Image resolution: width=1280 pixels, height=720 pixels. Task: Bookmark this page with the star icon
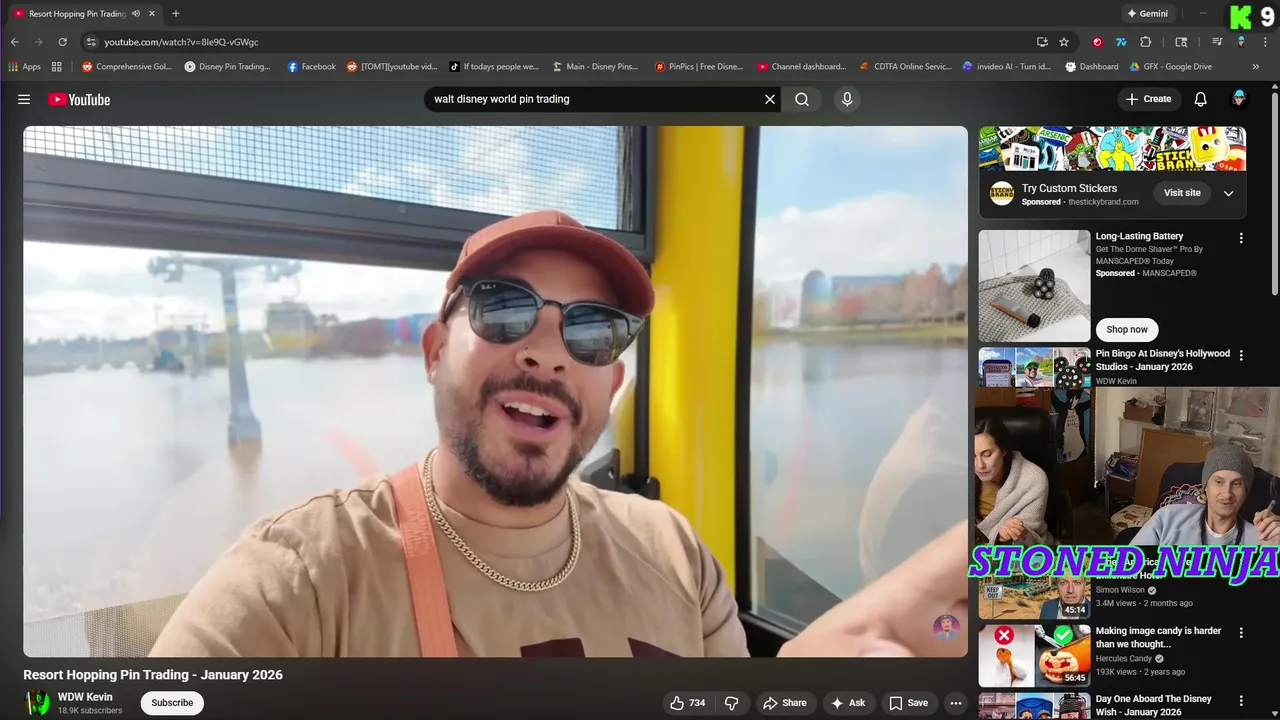[x=1064, y=42]
